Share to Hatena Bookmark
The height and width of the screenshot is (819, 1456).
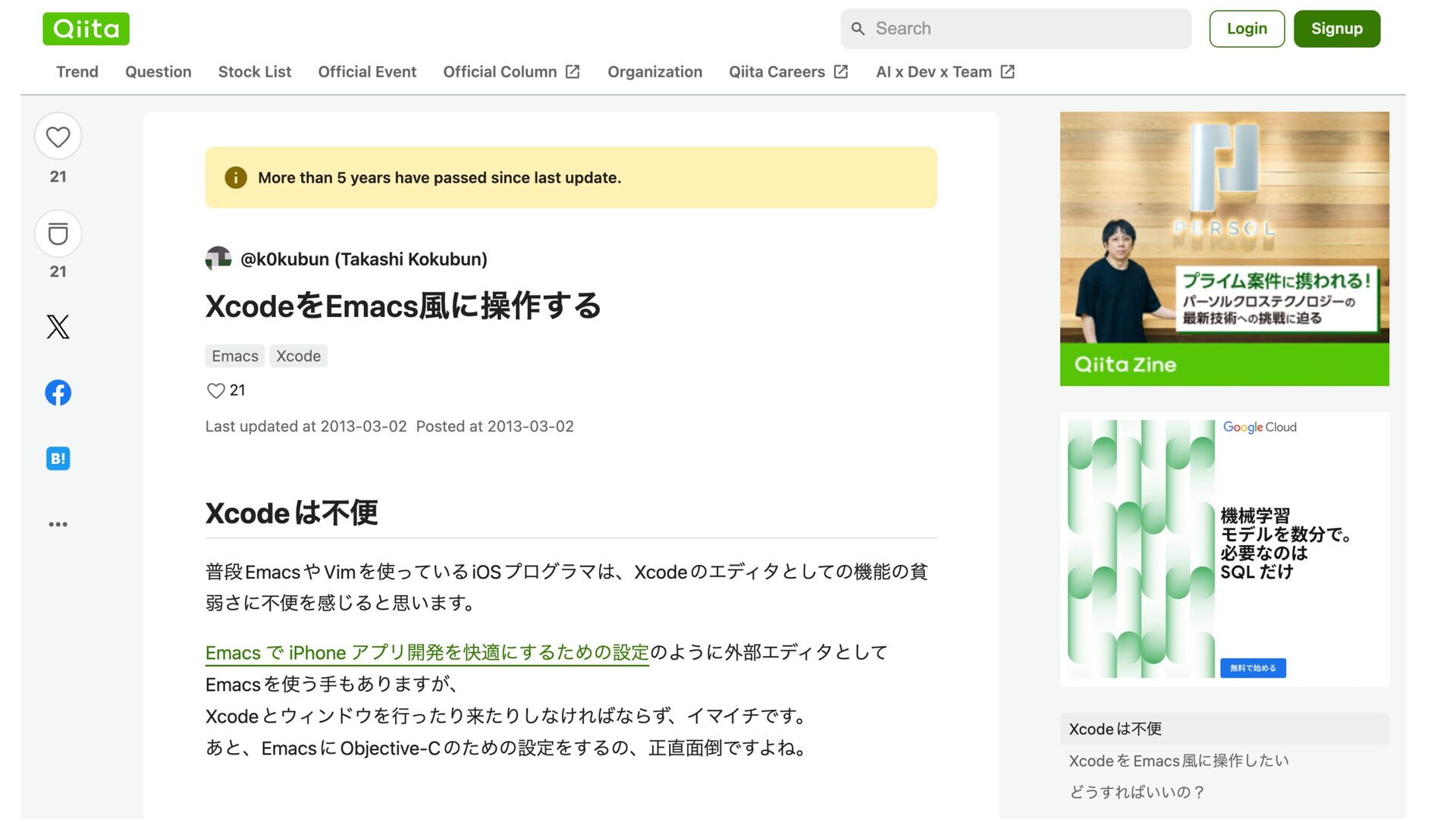click(x=58, y=458)
